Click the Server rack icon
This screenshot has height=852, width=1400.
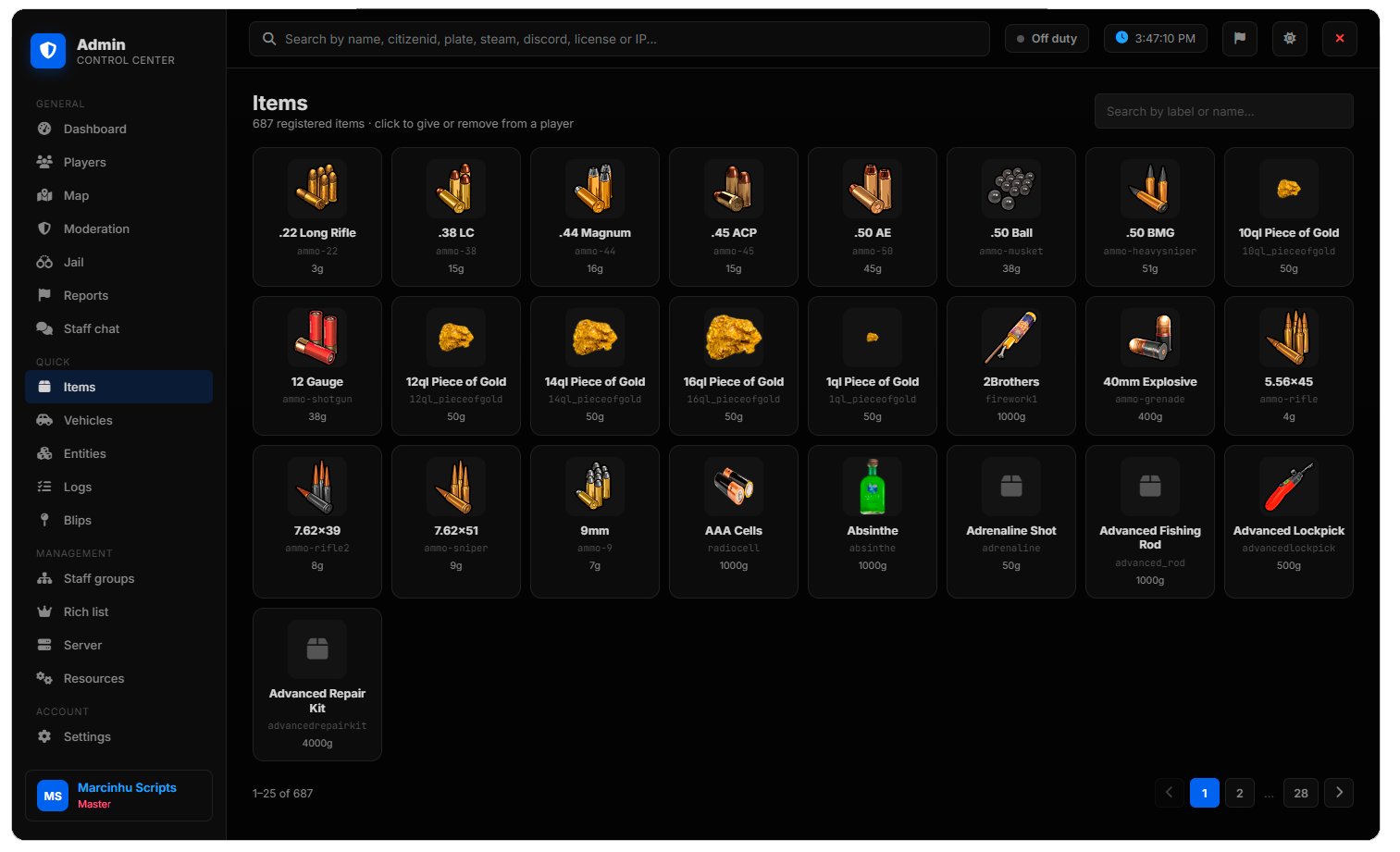44,645
